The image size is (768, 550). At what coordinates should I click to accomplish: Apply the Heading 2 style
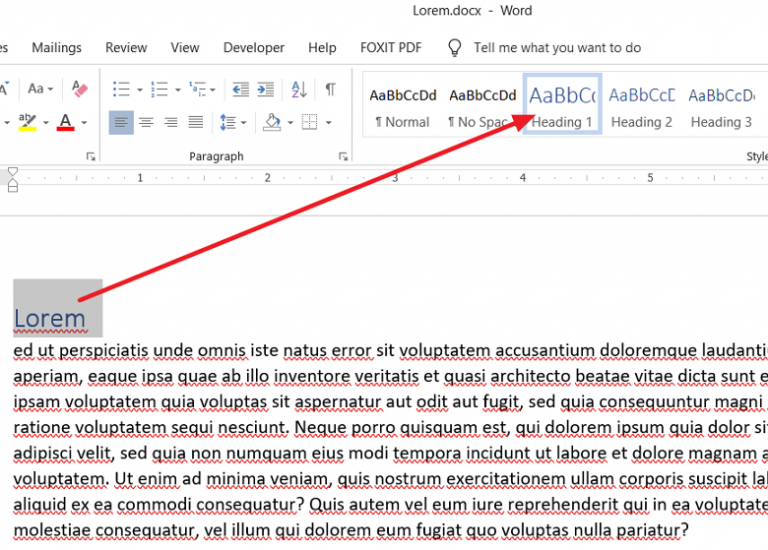pos(642,107)
